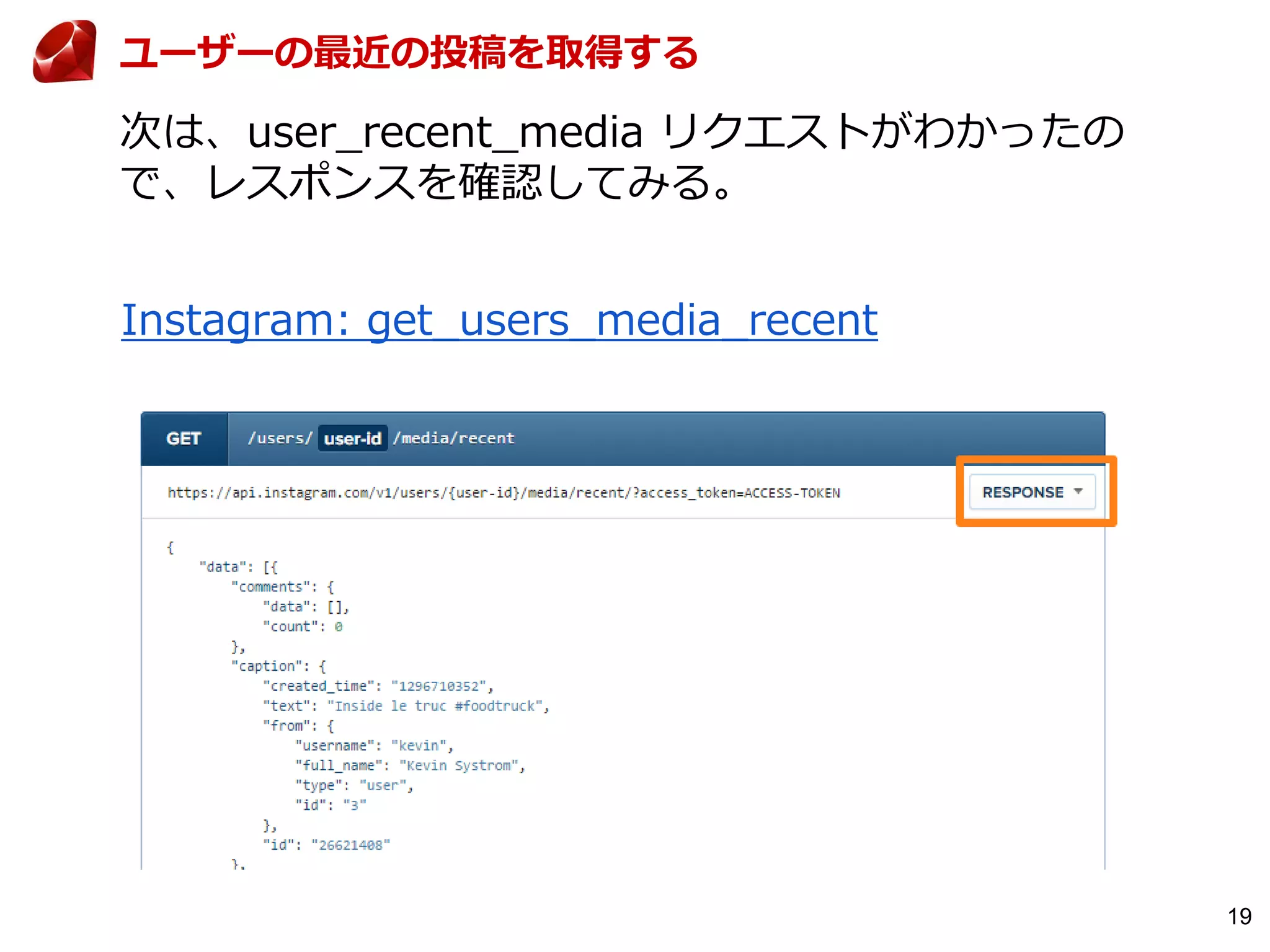Viewport: 1270px width, 952px height.
Task: Select the user-id parameter badge
Action: 353,439
